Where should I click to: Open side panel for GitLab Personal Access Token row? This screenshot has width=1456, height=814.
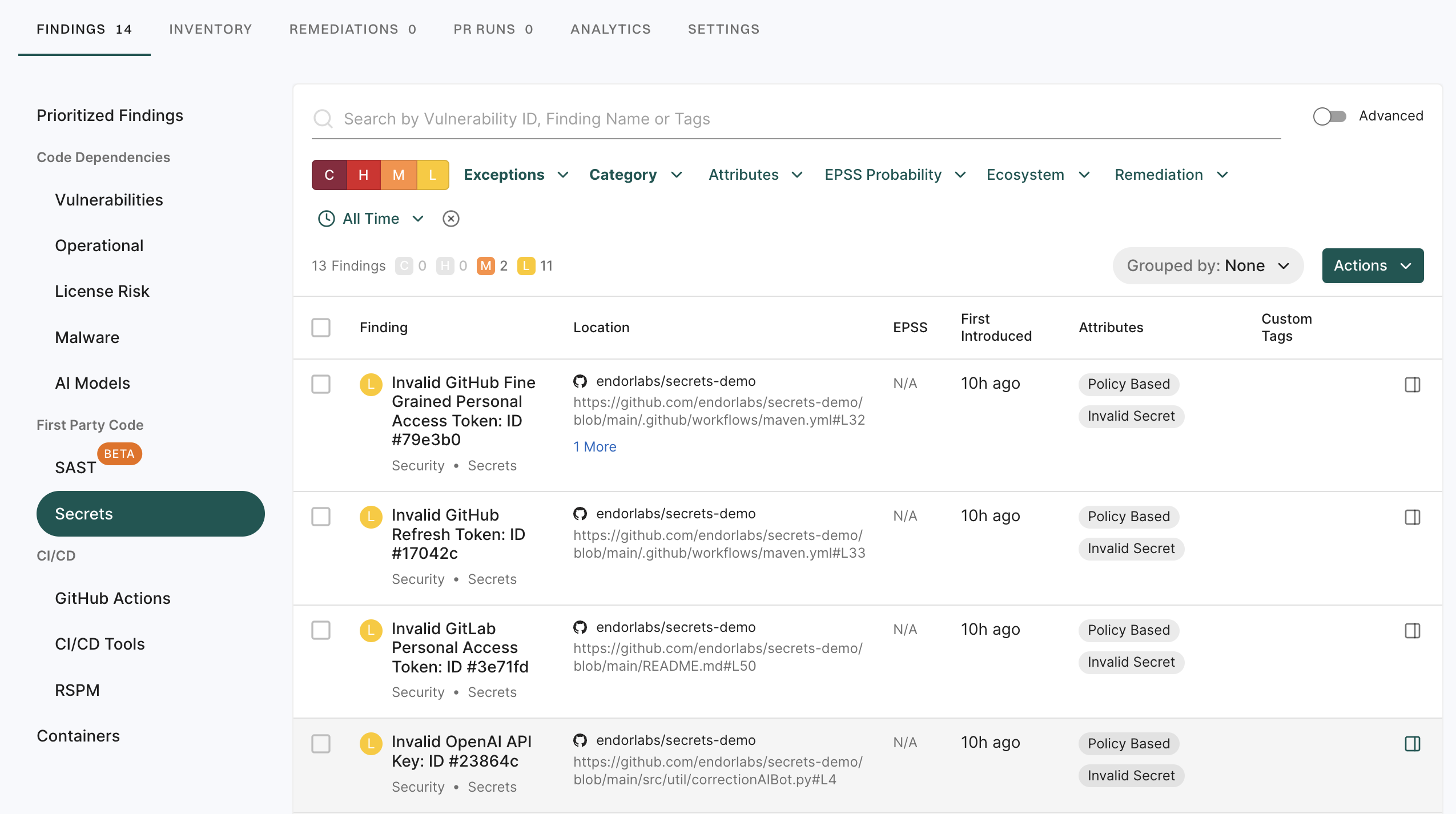coord(1413,631)
